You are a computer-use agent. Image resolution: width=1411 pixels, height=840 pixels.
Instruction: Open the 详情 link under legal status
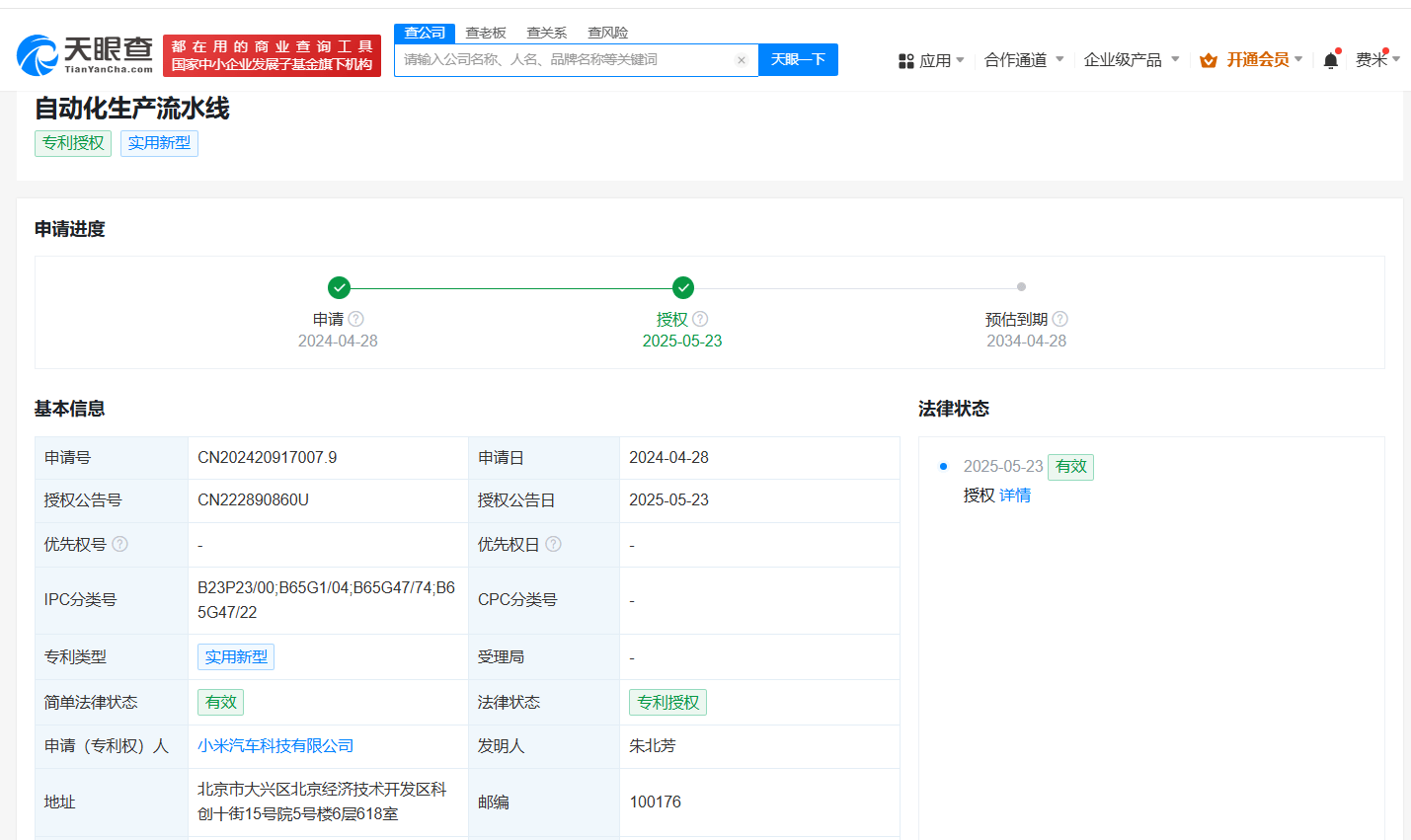coord(1015,496)
